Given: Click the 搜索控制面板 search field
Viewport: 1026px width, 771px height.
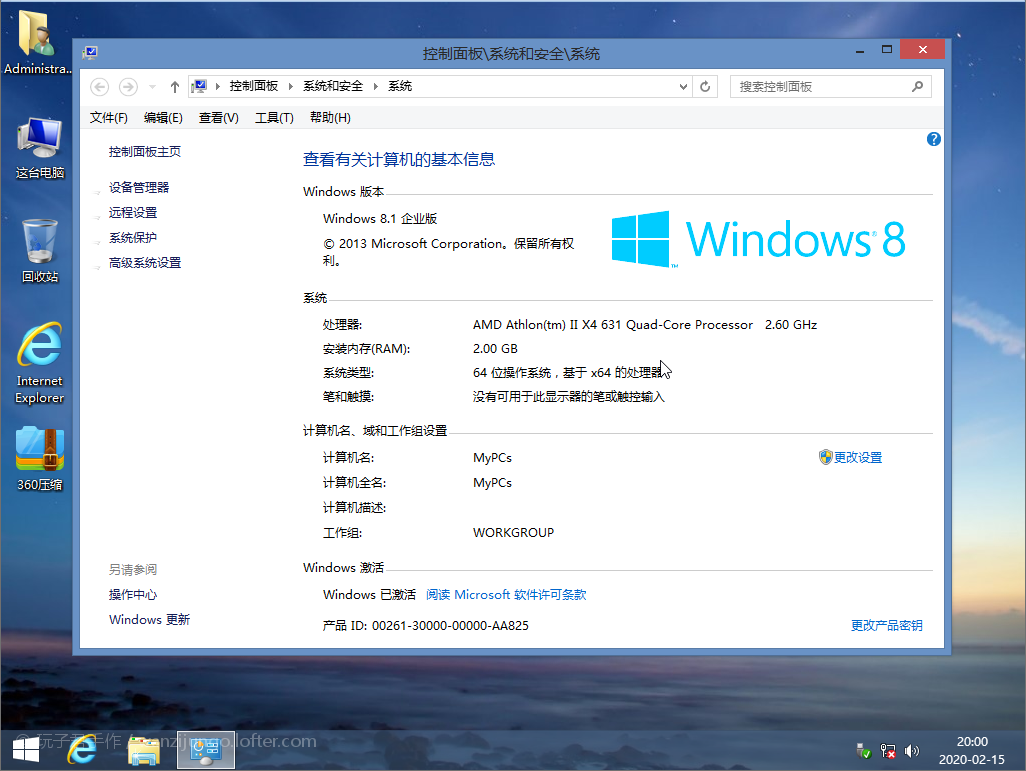Looking at the screenshot, I should click(820, 87).
